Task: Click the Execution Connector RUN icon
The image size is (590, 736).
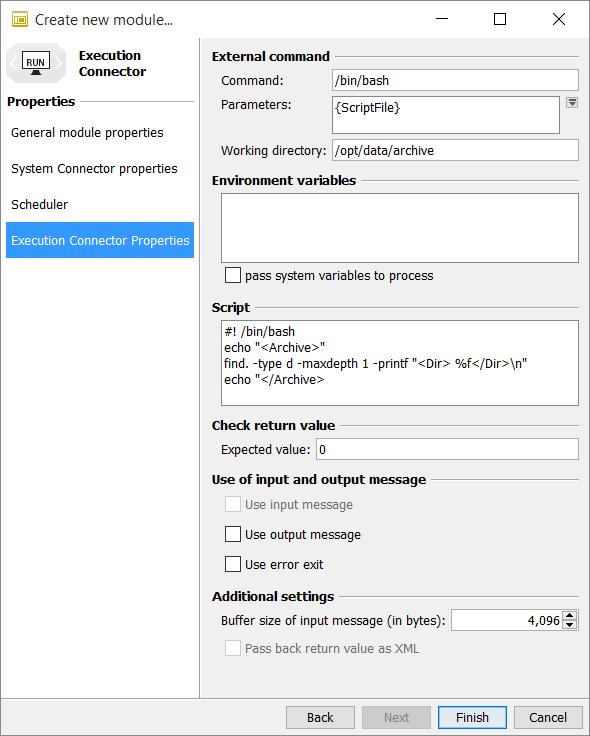Action: (36, 63)
